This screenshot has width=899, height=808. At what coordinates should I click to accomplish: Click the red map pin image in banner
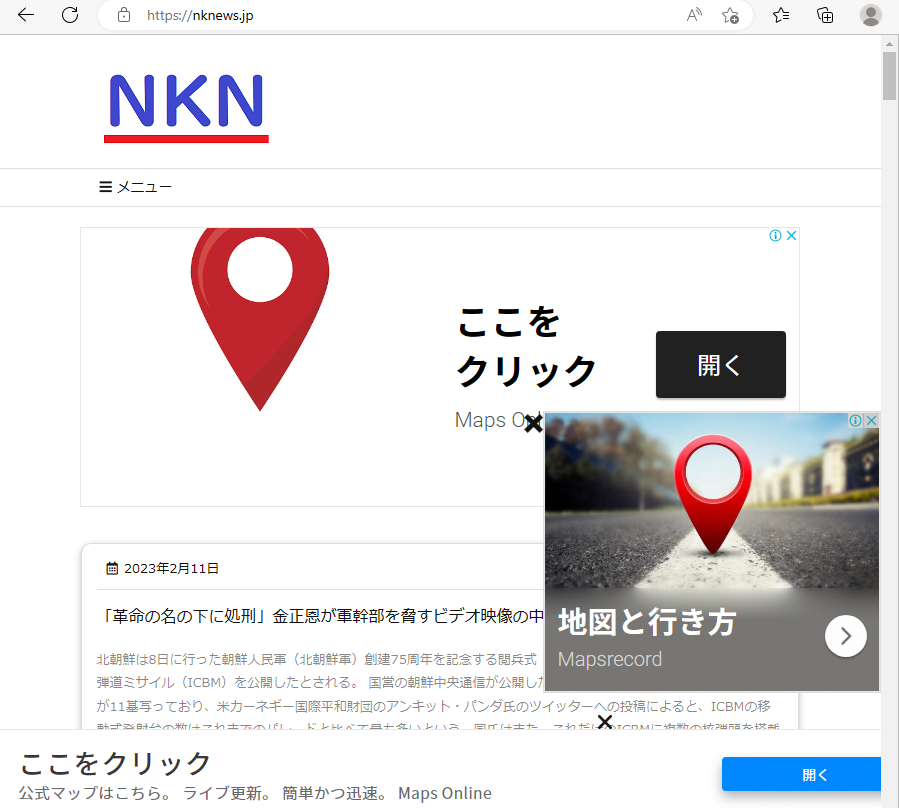click(260, 319)
